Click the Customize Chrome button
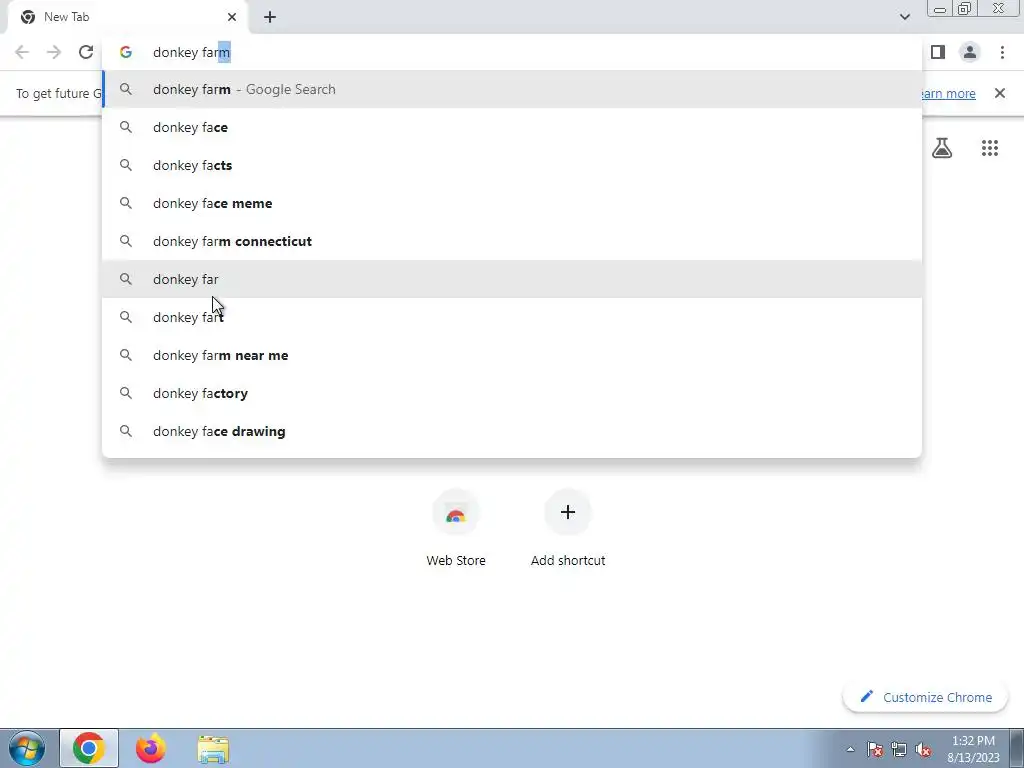The image size is (1024, 768). pyautogui.click(x=926, y=697)
